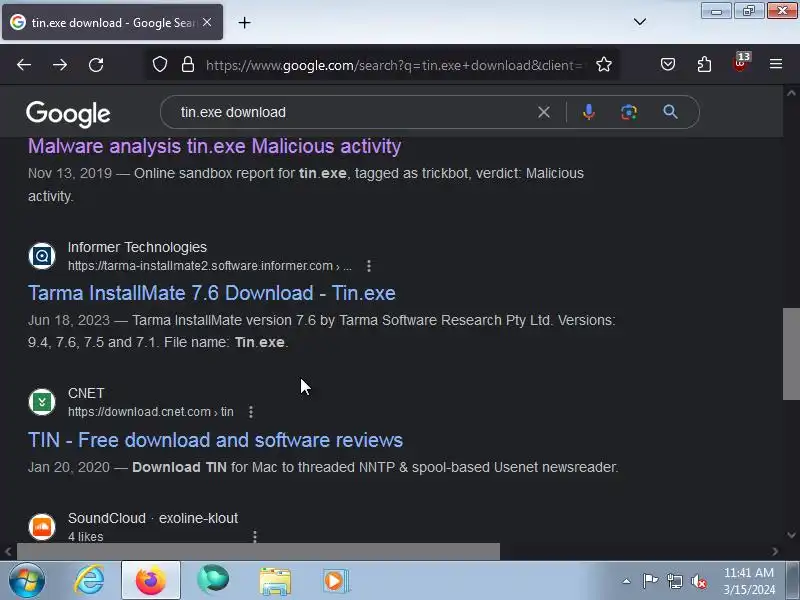Screen dimensions: 800x600
Task: Submit search with magnifying glass
Action: [670, 112]
